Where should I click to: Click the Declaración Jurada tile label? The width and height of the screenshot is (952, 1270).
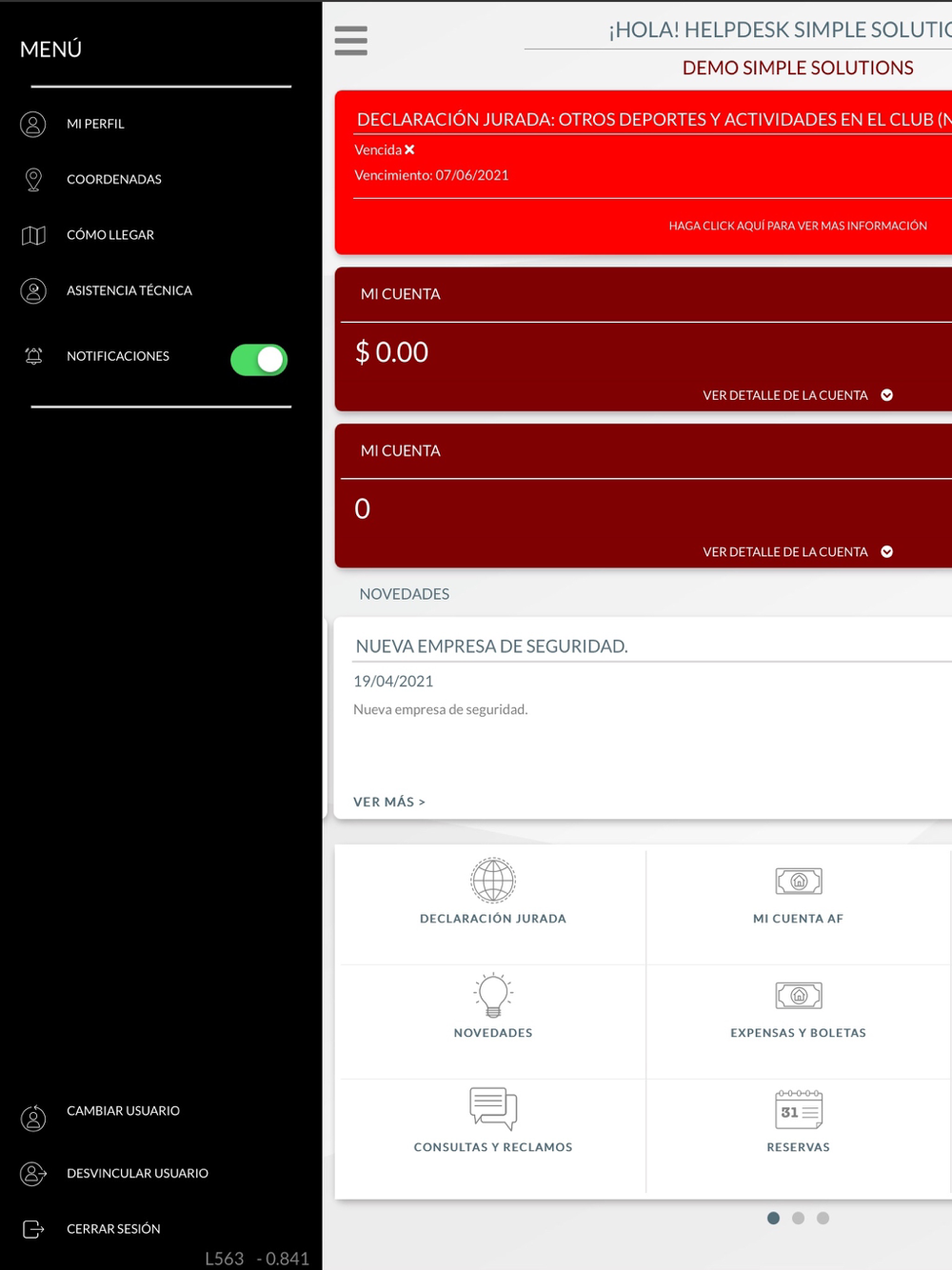pos(493,919)
